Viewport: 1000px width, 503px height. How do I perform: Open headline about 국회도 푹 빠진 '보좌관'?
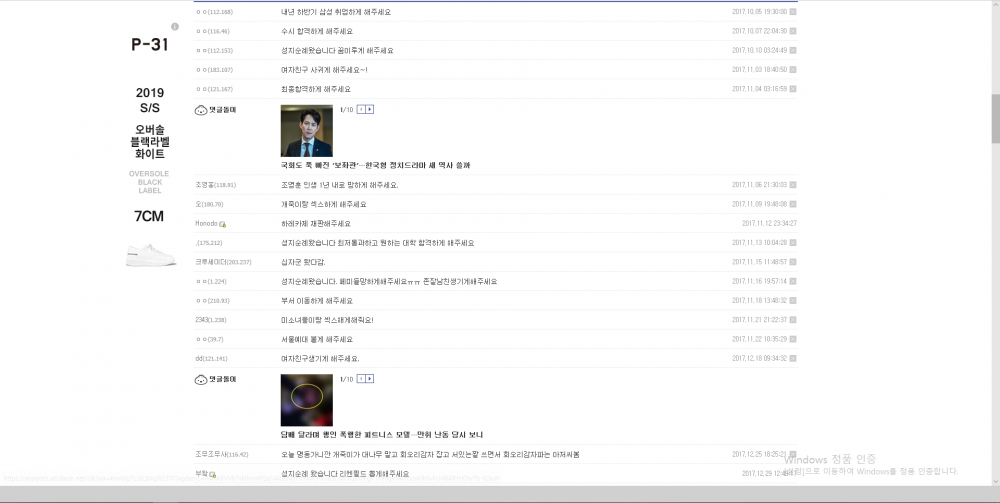[375, 165]
